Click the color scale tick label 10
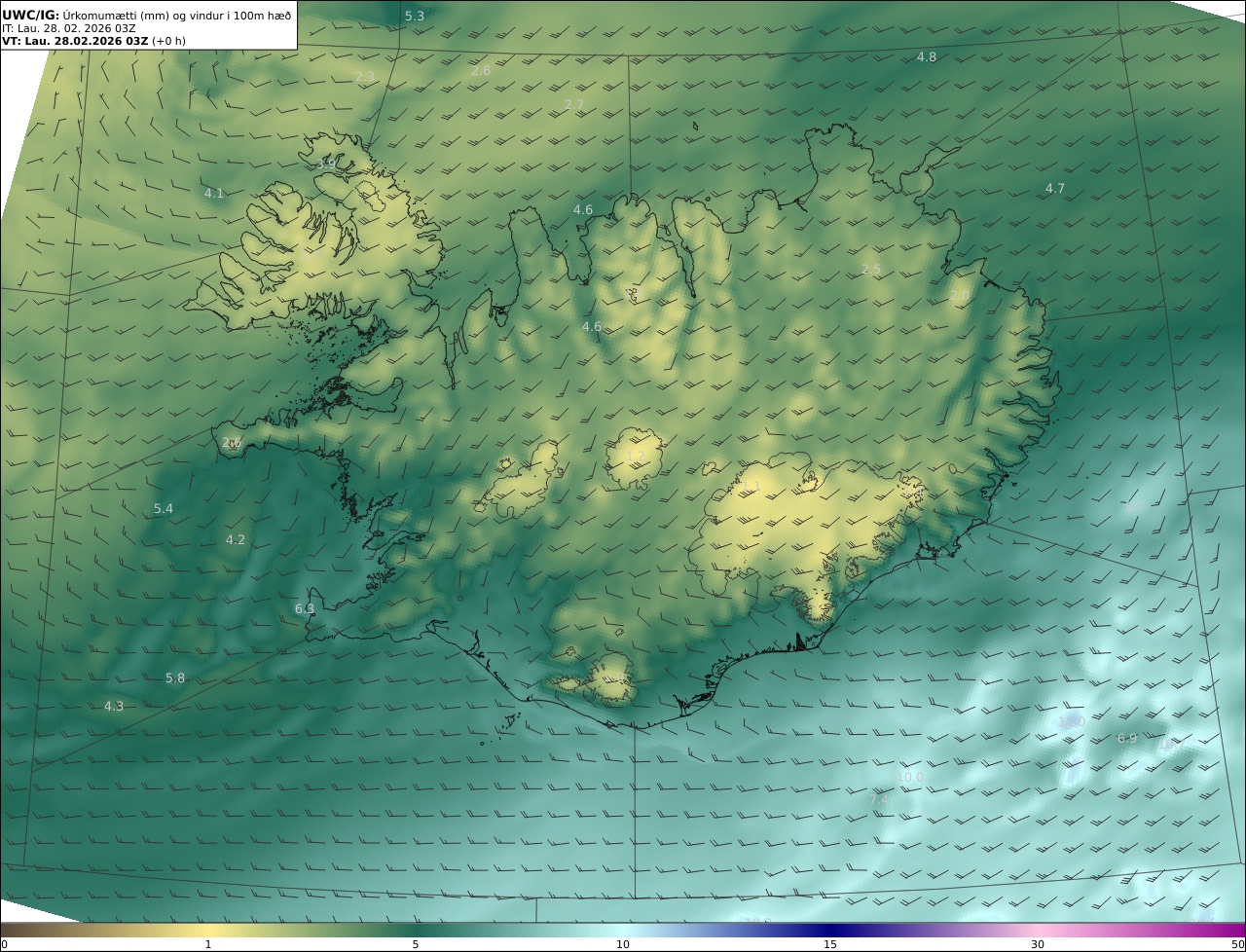 pyautogui.click(x=623, y=944)
